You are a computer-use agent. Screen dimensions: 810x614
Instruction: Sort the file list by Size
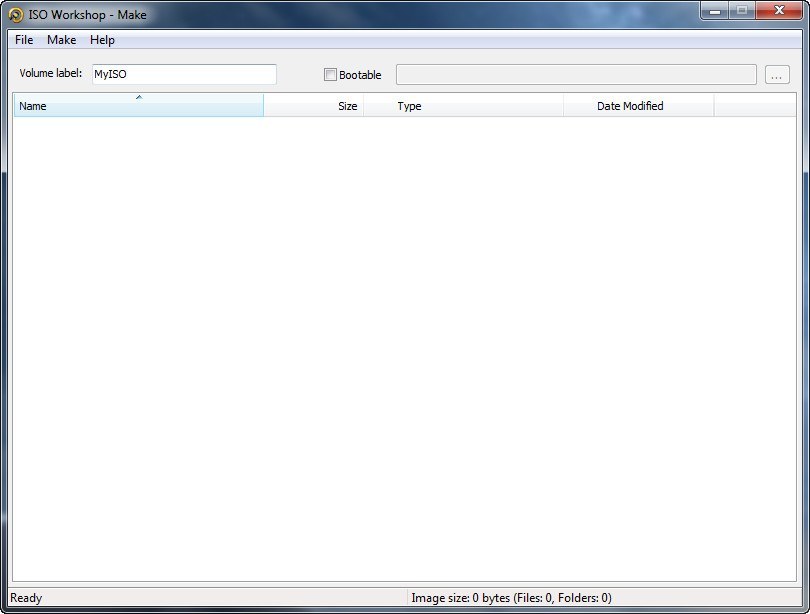coord(345,106)
